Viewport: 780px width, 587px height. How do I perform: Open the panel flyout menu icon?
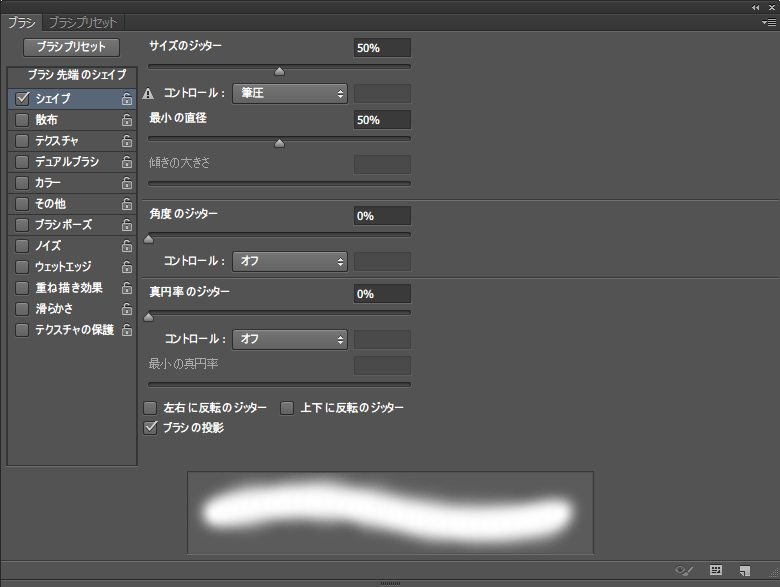pos(769,22)
